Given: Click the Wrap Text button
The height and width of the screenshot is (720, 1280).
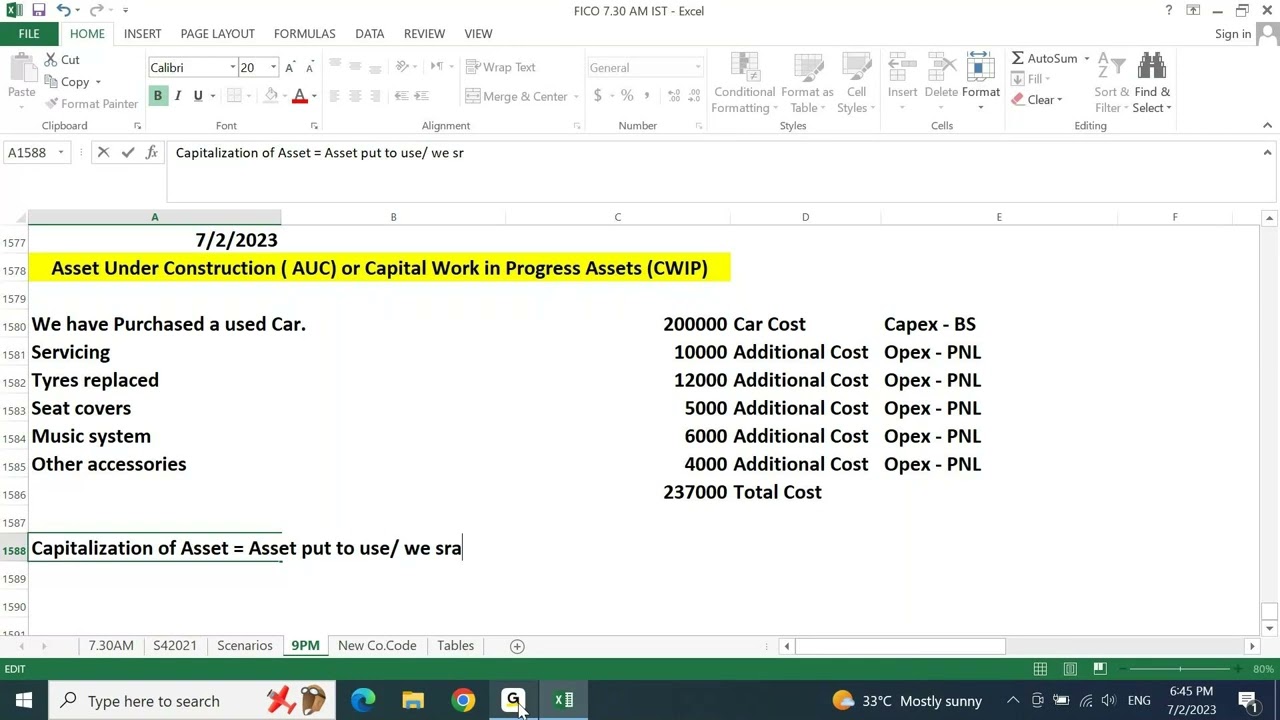Looking at the screenshot, I should [501, 67].
